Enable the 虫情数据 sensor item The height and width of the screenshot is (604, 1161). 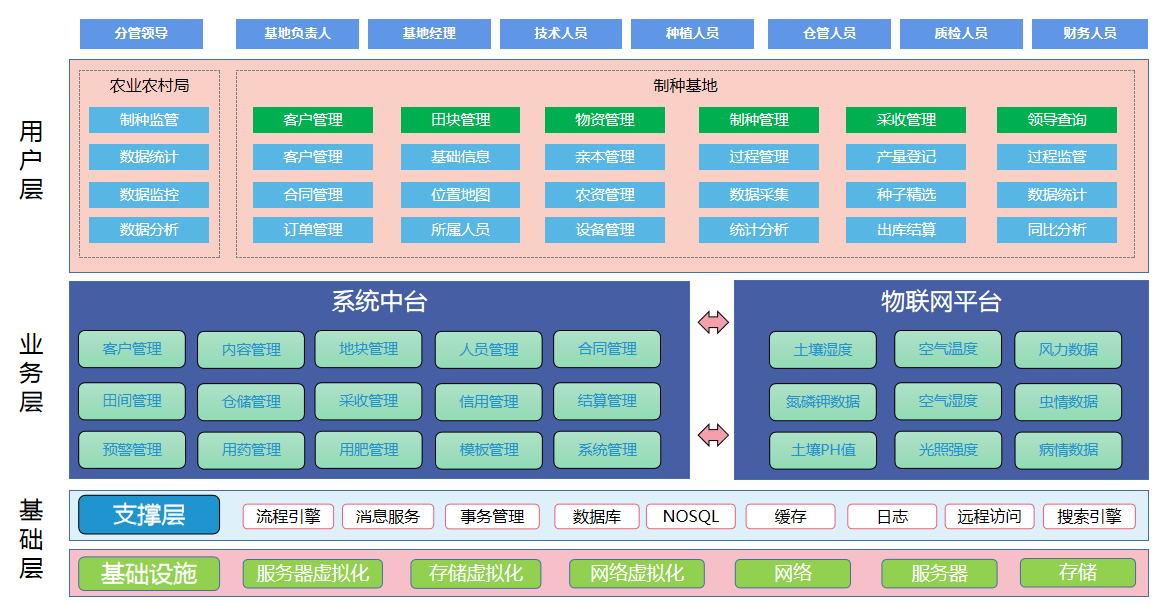pyautogui.click(x=1068, y=401)
